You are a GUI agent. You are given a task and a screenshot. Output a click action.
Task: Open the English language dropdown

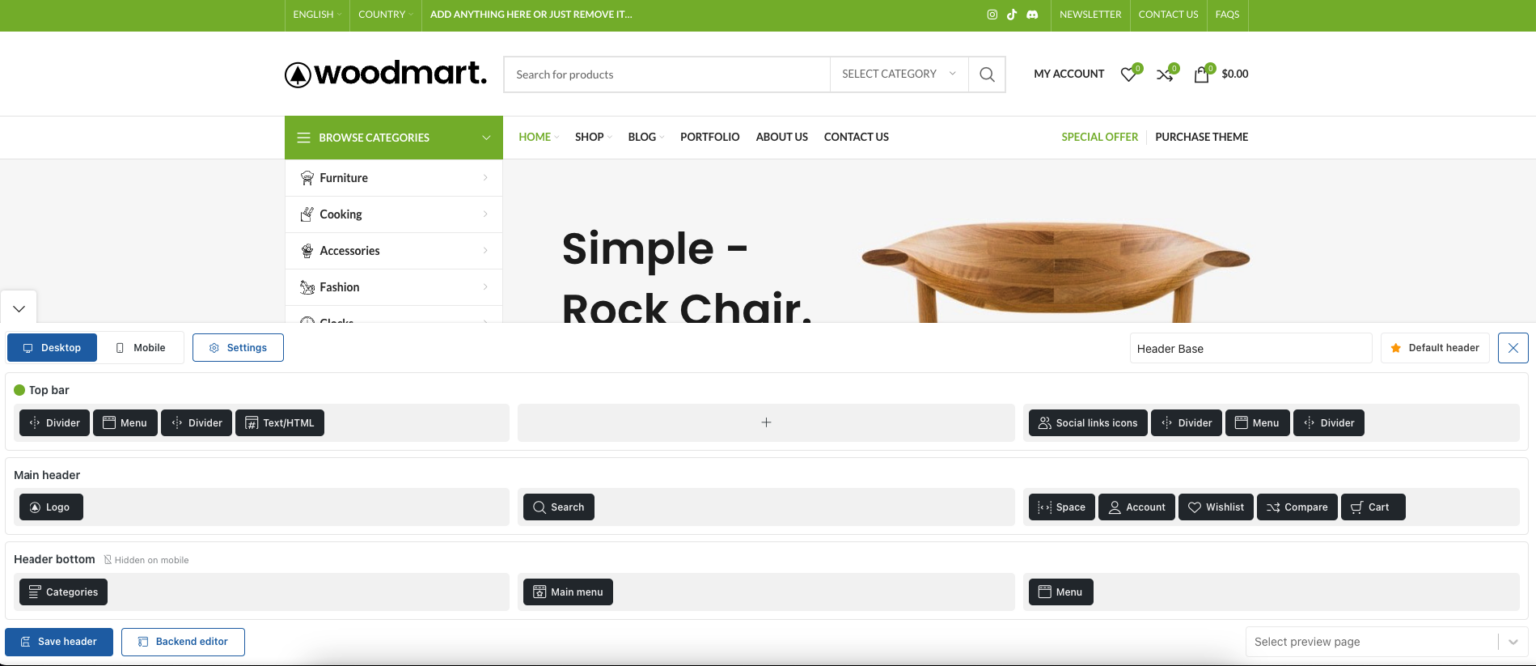316,14
